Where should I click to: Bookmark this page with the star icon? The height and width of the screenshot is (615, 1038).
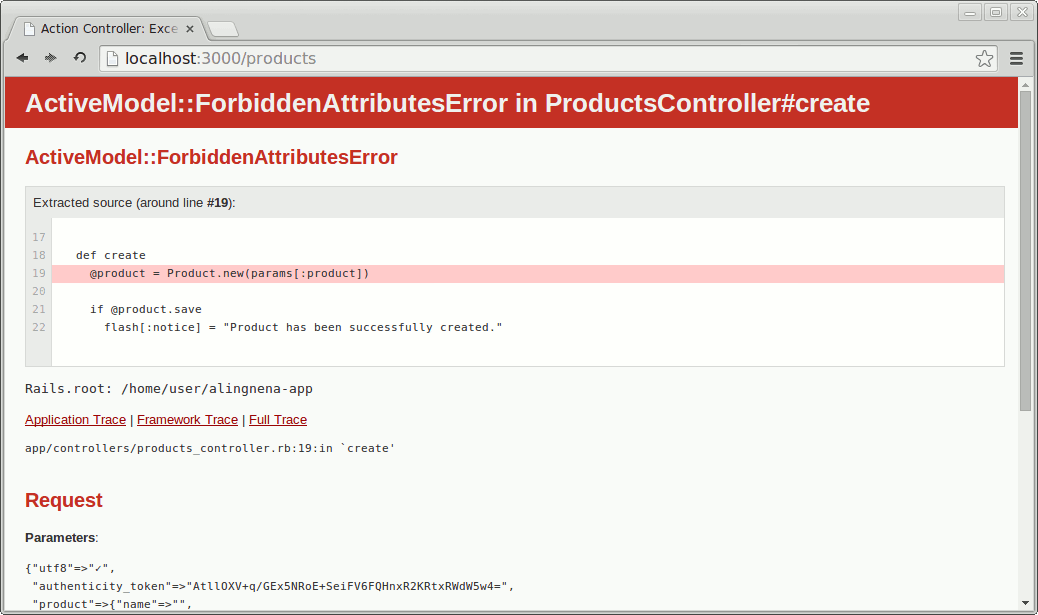[985, 58]
